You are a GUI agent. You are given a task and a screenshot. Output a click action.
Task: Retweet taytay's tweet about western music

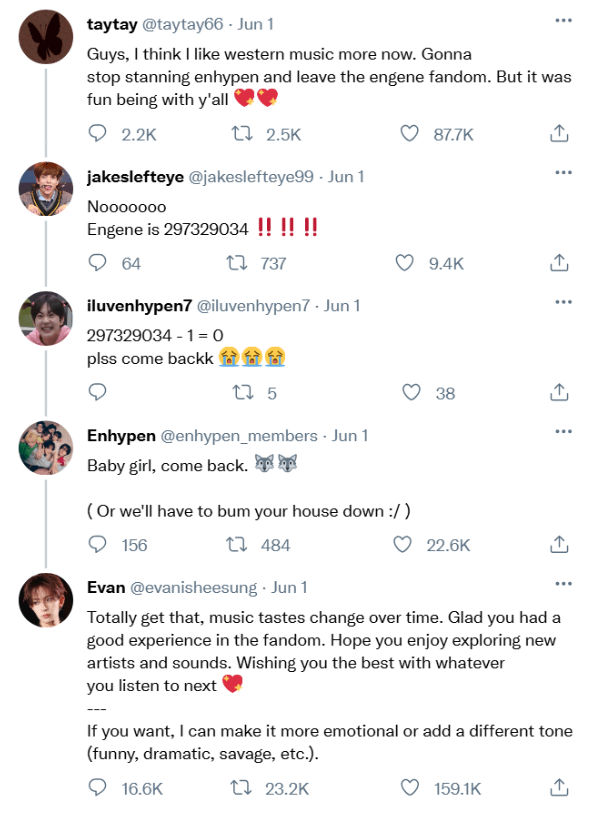239,133
